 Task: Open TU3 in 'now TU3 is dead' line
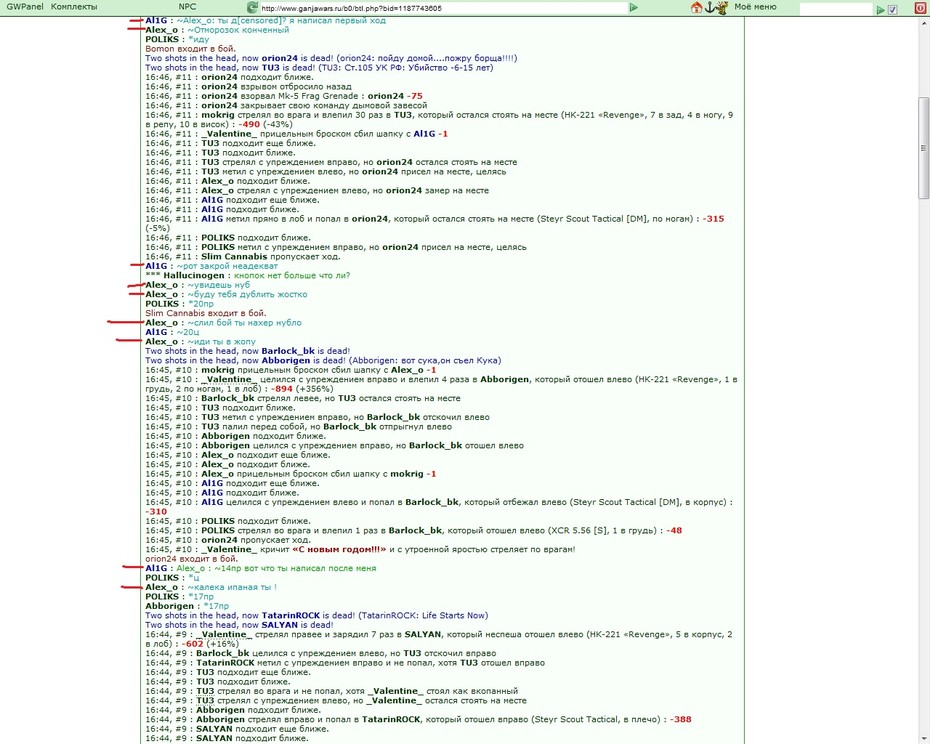[x=270, y=68]
